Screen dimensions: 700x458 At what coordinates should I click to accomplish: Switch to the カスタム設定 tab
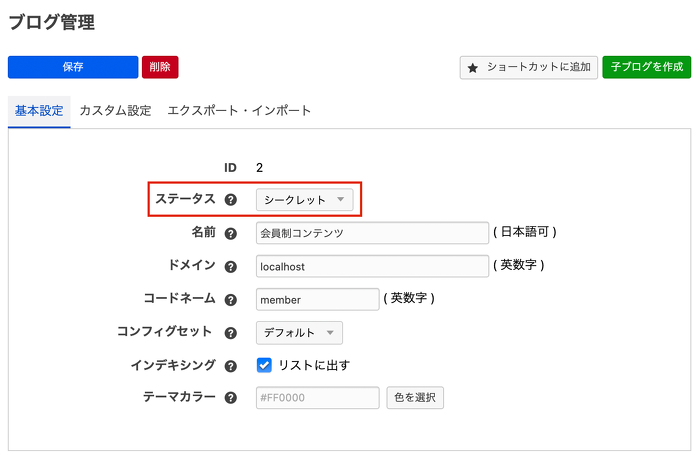pyautogui.click(x=115, y=111)
